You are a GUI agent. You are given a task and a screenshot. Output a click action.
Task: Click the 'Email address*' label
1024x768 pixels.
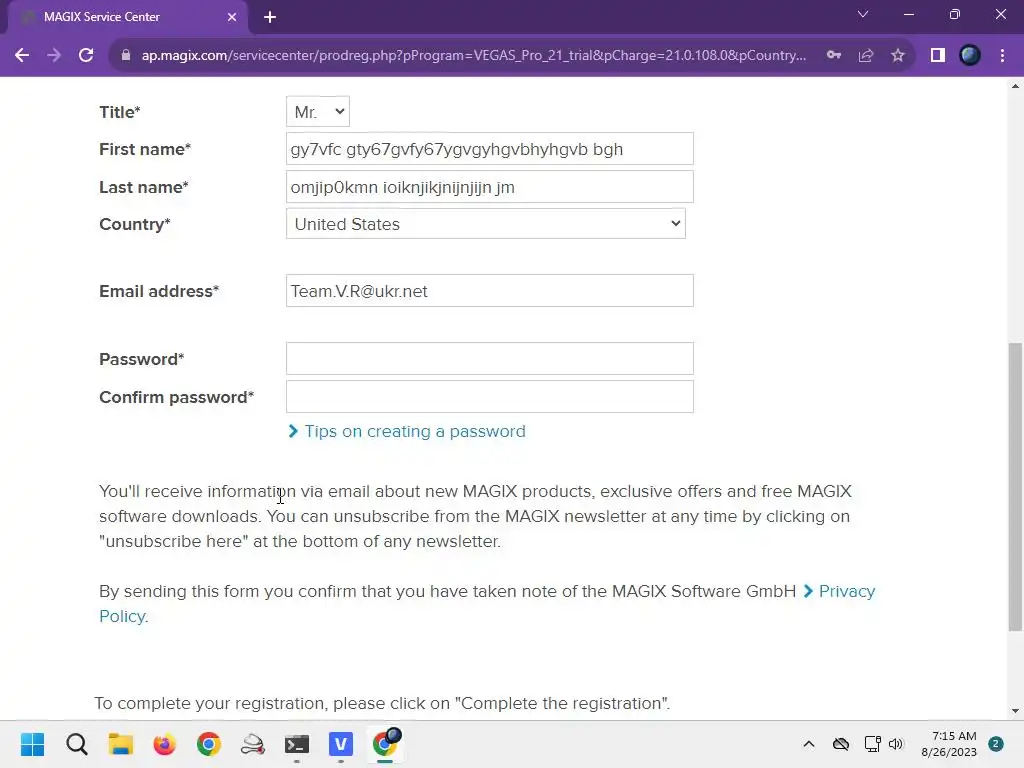coord(159,291)
